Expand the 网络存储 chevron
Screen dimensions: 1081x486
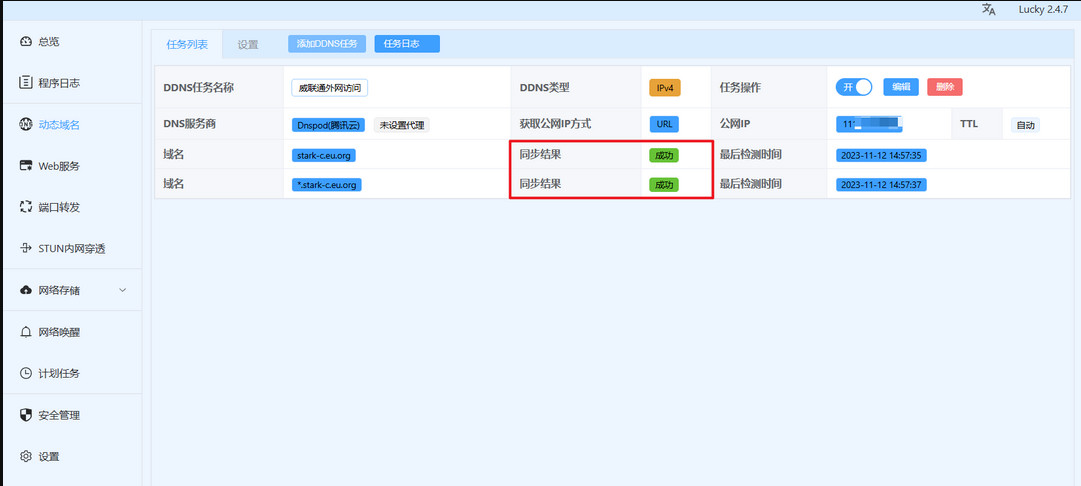point(123,290)
